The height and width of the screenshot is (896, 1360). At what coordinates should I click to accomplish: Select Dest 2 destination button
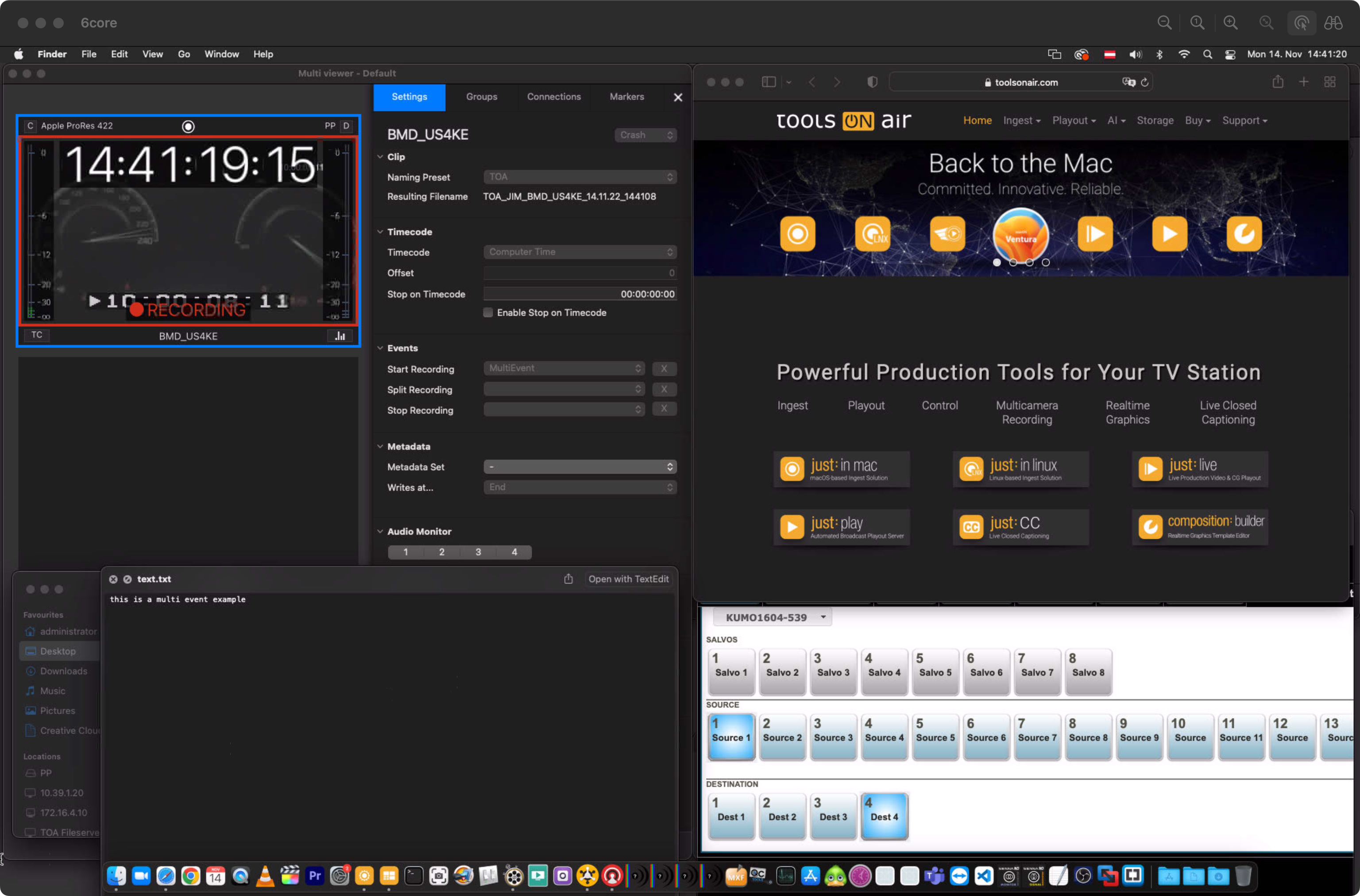click(782, 816)
